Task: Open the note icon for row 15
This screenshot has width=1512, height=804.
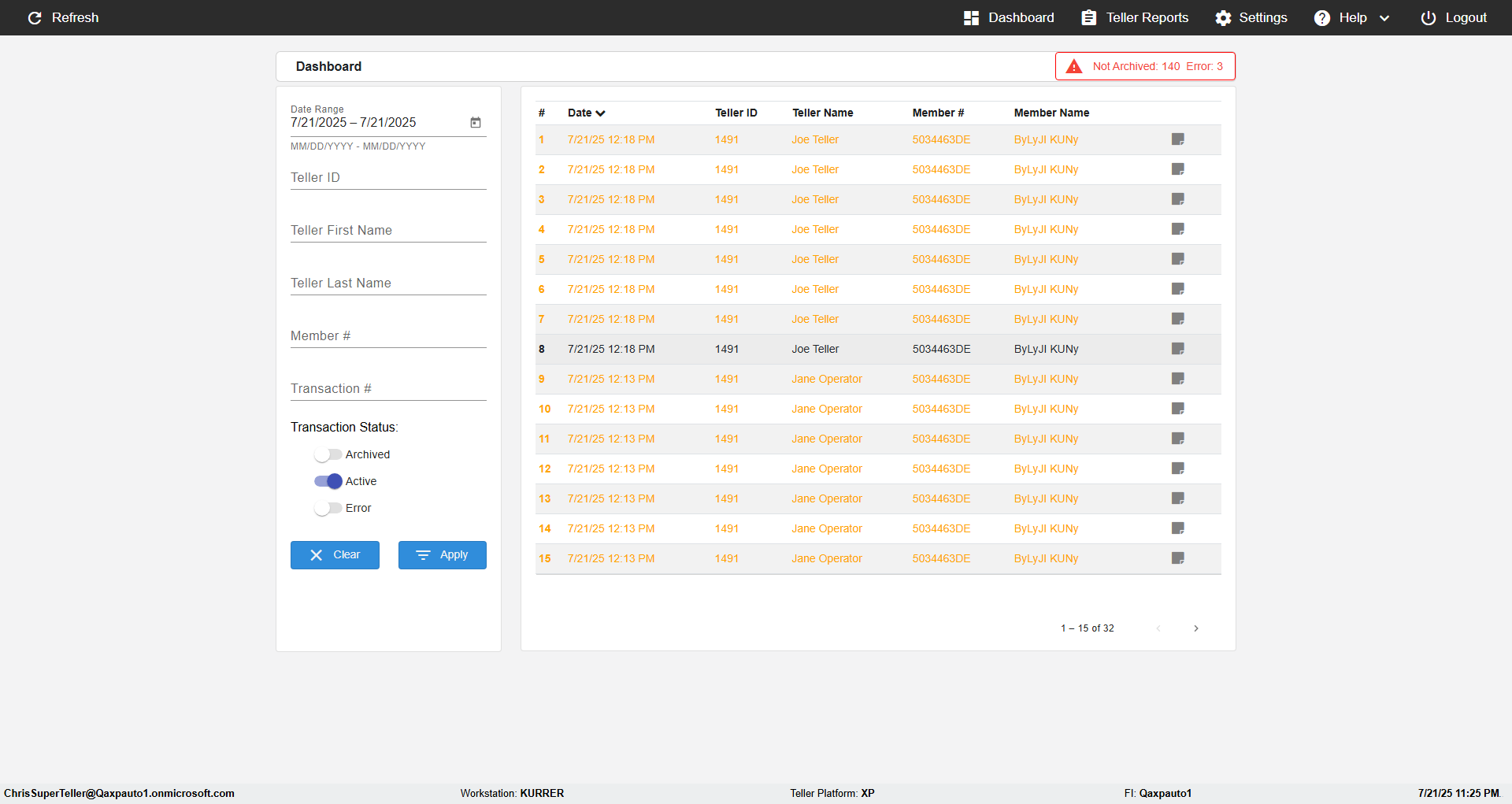Action: pyautogui.click(x=1178, y=558)
